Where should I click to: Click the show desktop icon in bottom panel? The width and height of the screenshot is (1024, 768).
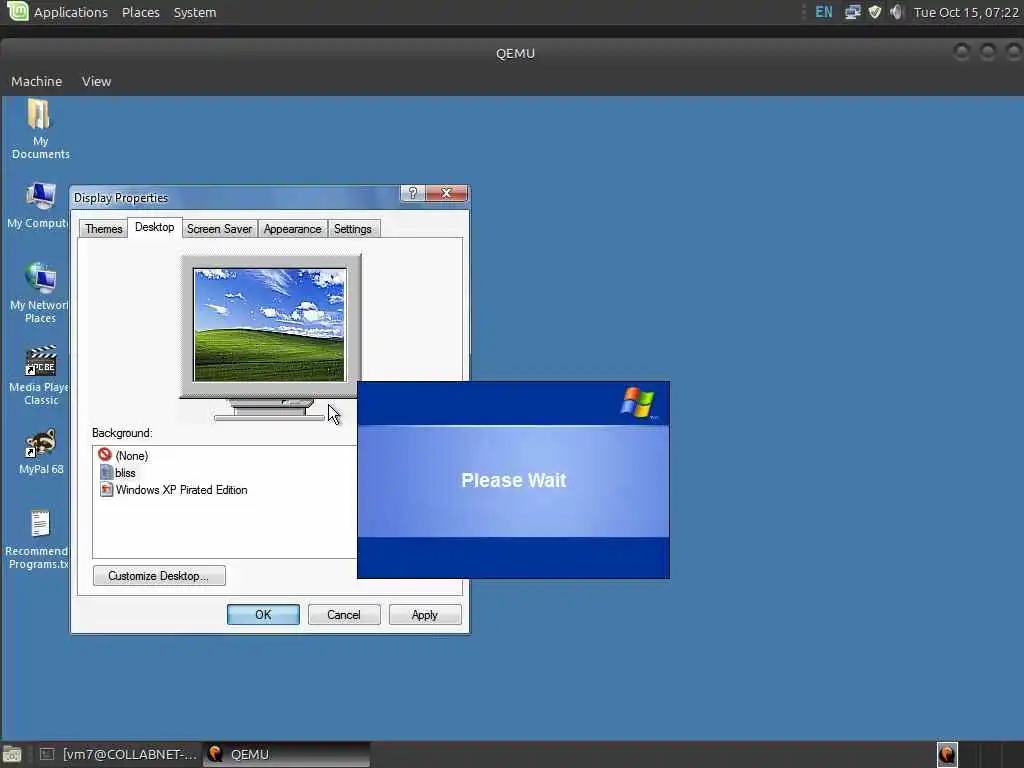point(12,755)
